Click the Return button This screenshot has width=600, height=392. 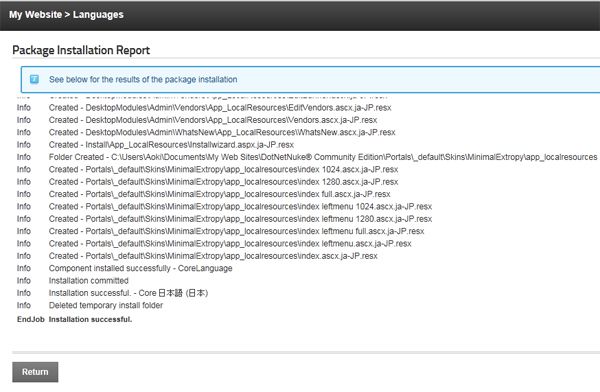coord(35,372)
